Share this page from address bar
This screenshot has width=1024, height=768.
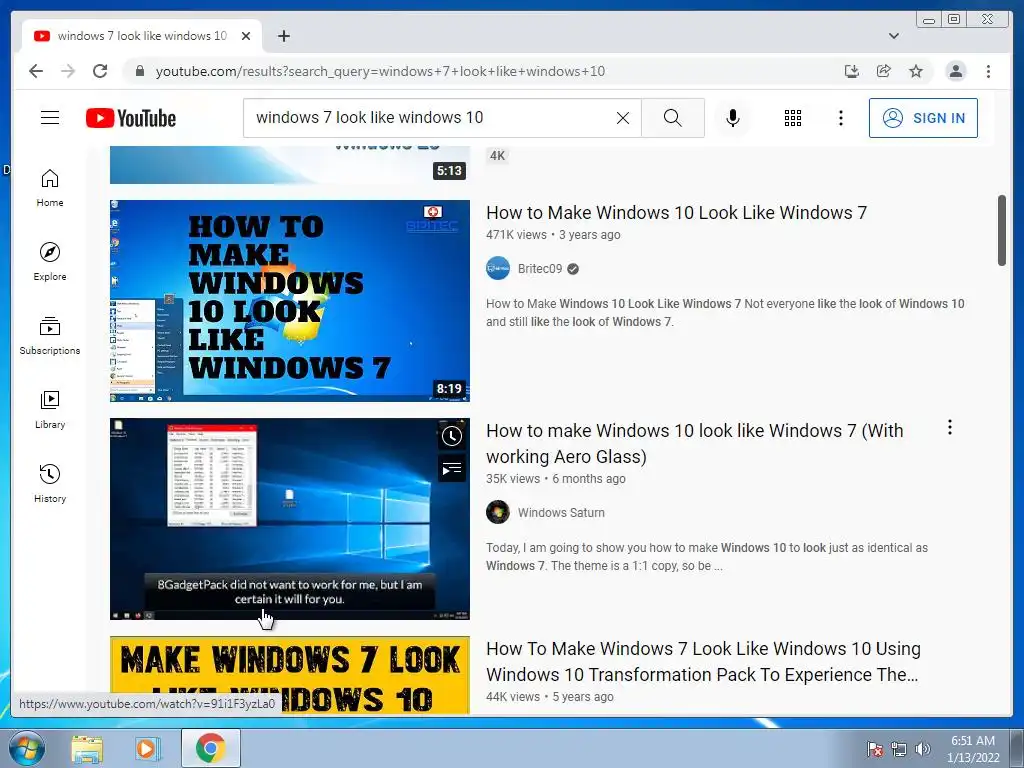click(x=884, y=71)
